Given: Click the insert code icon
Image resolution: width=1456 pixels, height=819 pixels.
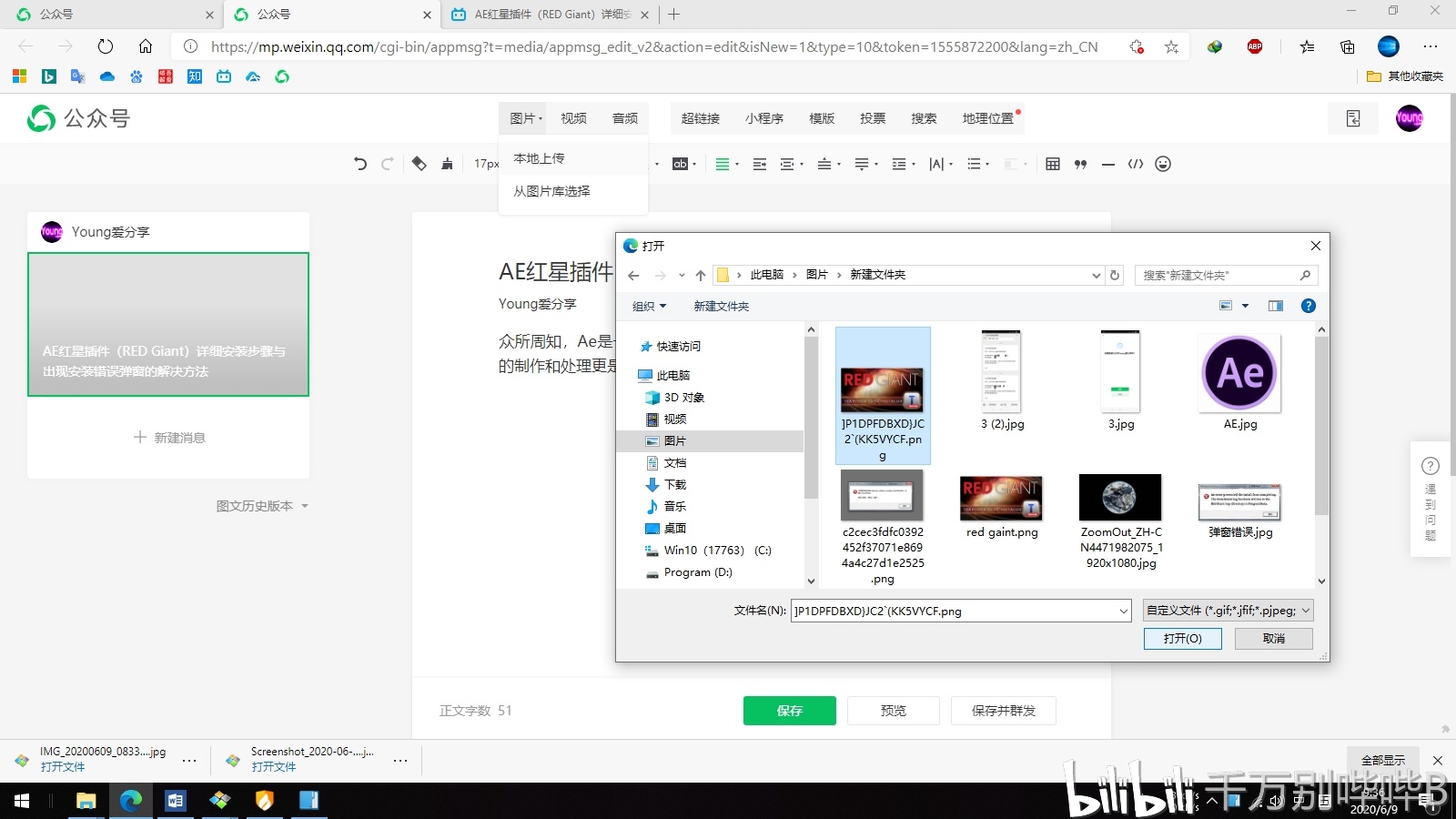Looking at the screenshot, I should coord(1136,164).
